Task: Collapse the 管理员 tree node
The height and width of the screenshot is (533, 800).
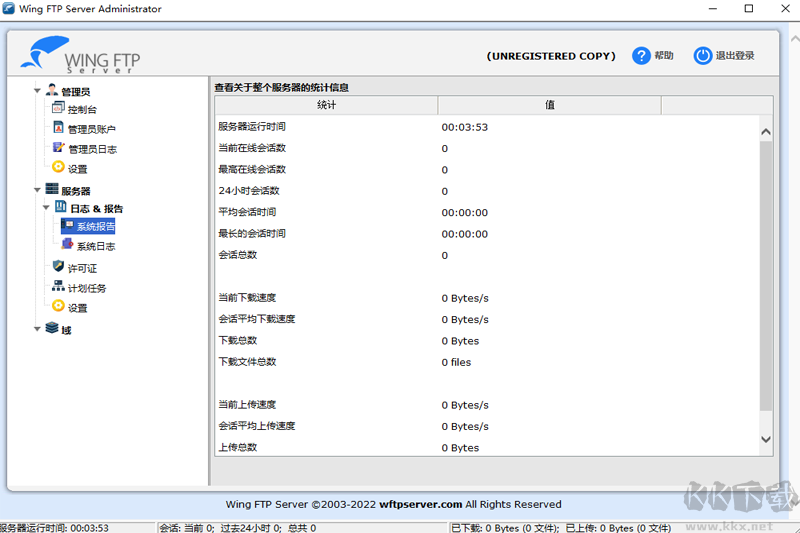Action: pyautogui.click(x=37, y=91)
